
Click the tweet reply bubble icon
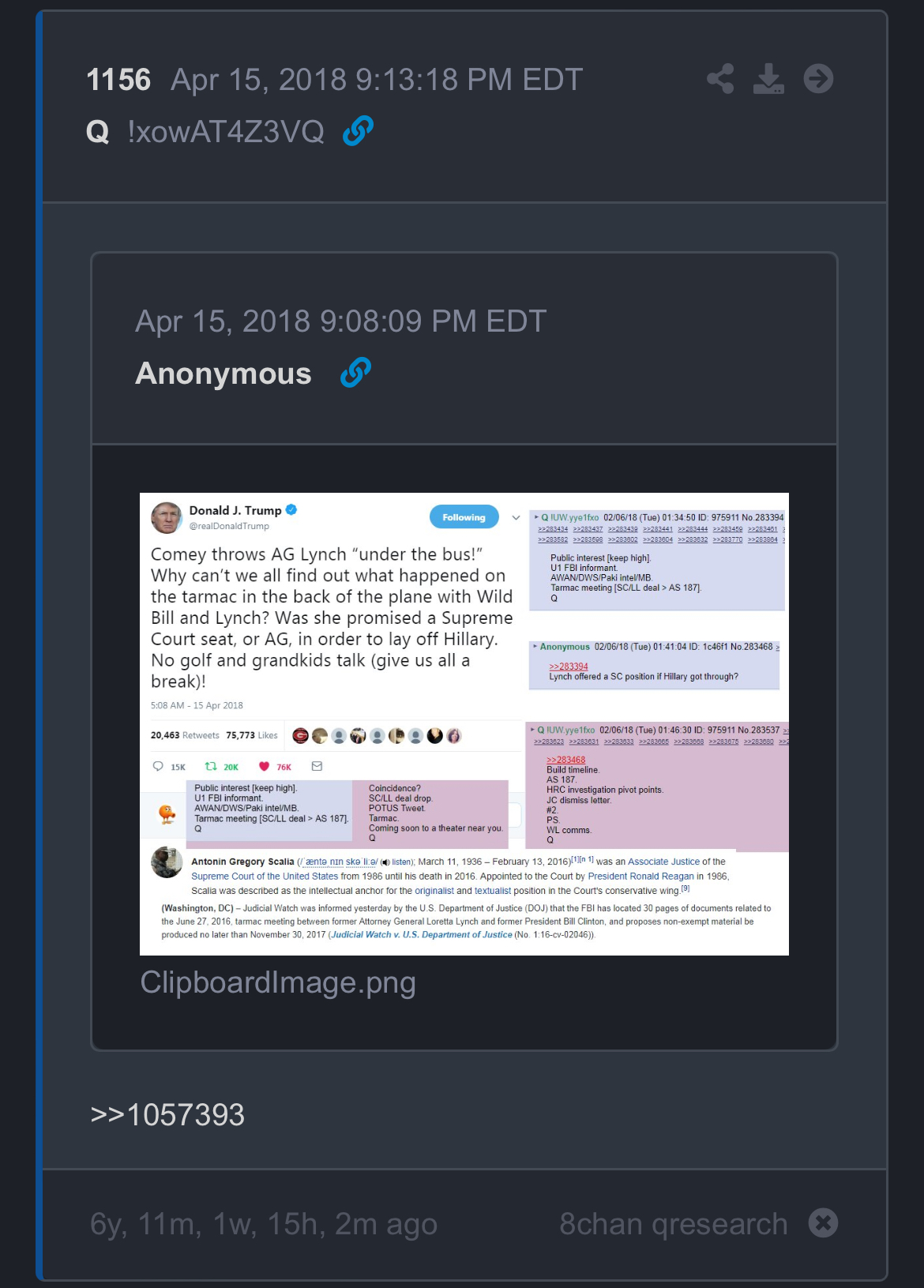(x=158, y=766)
